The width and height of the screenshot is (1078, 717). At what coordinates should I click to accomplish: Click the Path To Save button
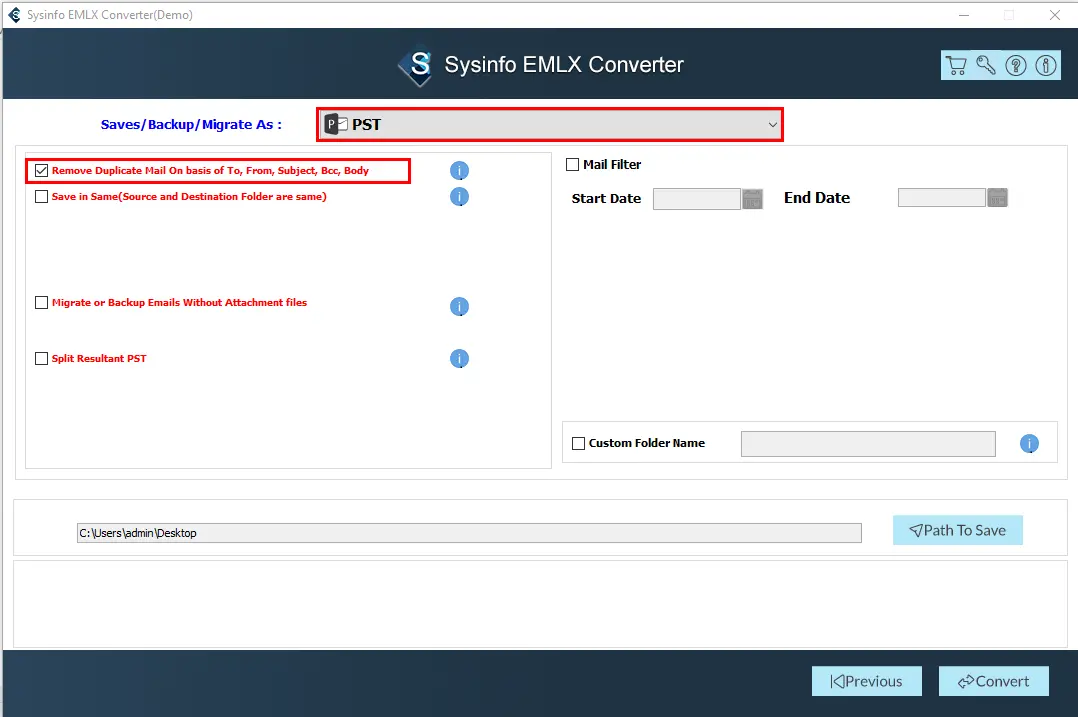click(958, 530)
